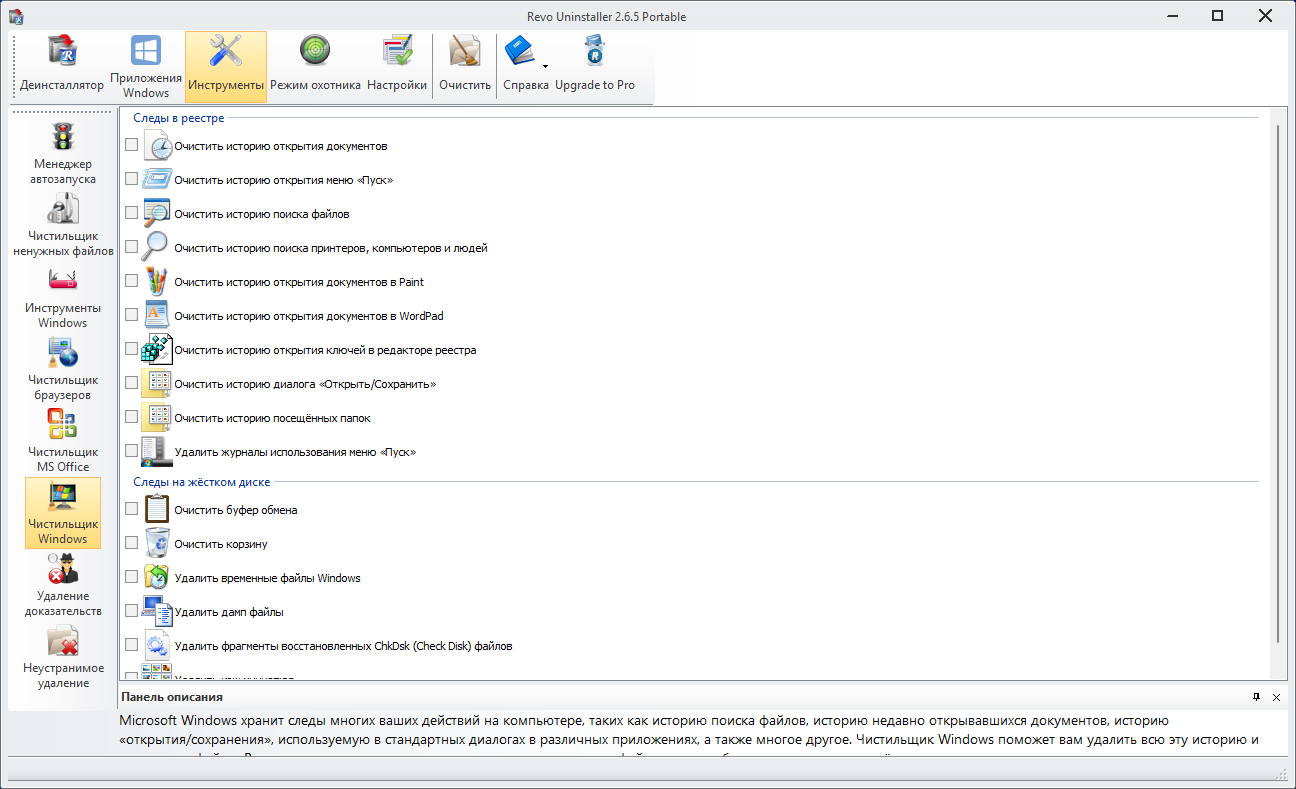Viewport: 1296px width, 789px height.
Task: Close the Панель описания panel
Action: point(1276,697)
